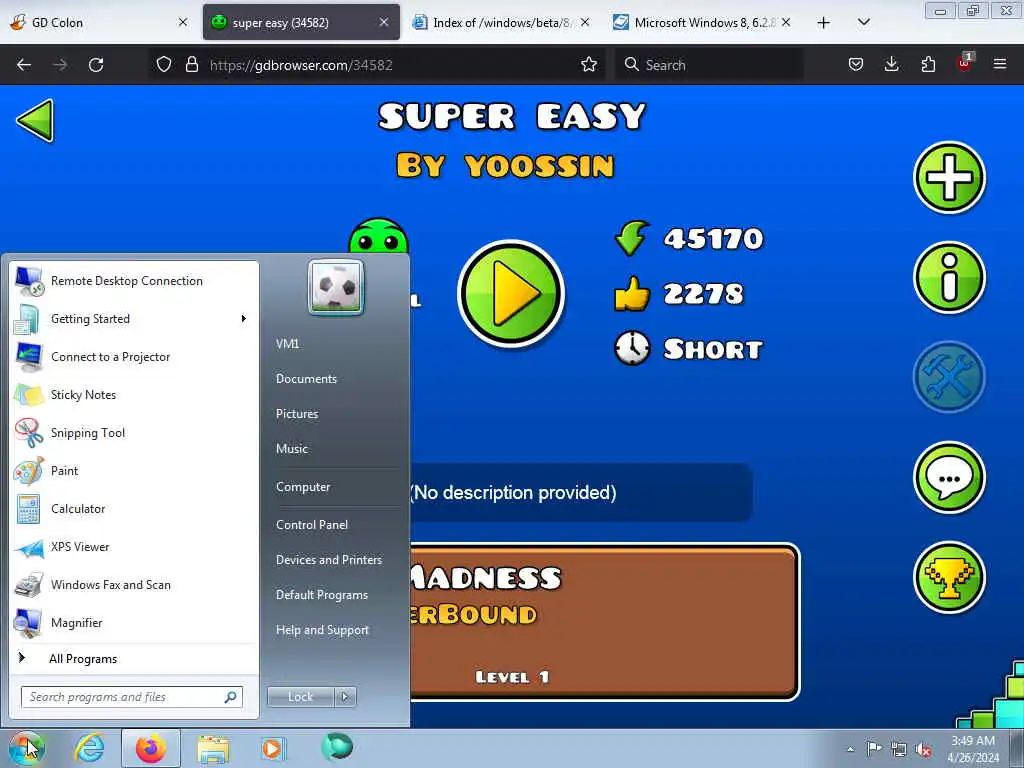Click the clock length icon
The height and width of the screenshot is (768, 1024).
(x=632, y=348)
